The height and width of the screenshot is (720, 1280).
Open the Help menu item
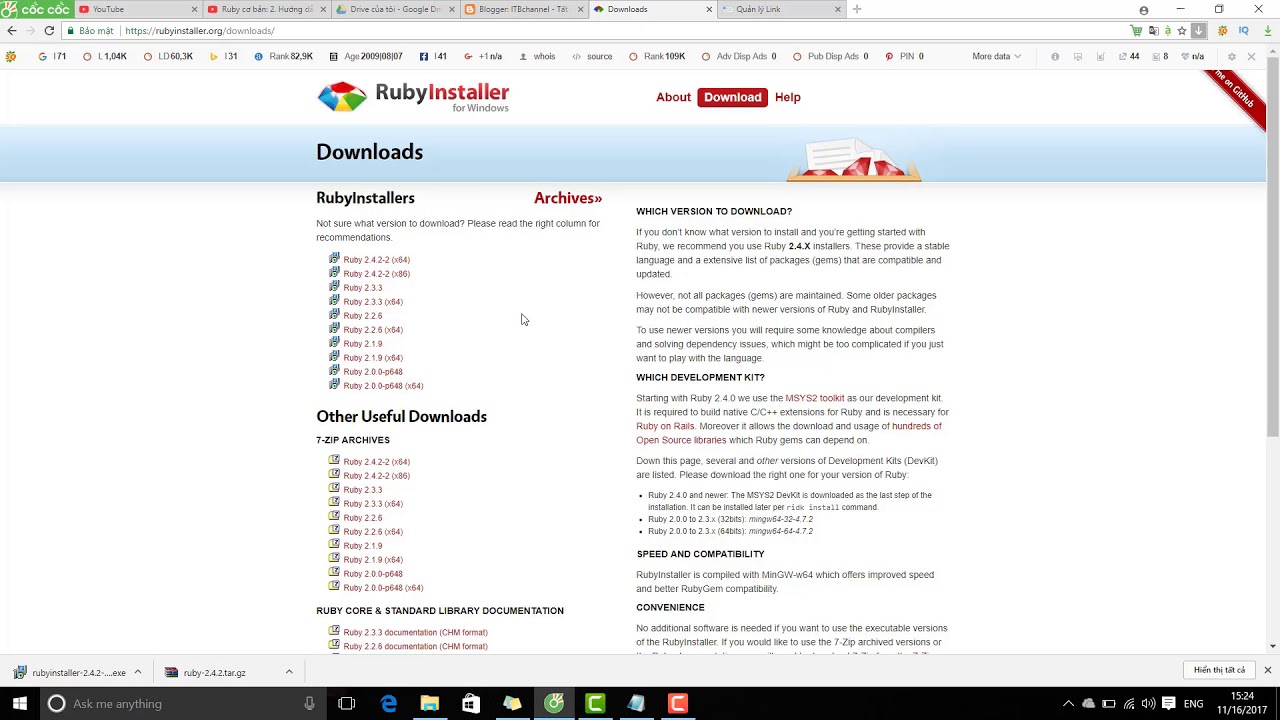(x=788, y=97)
